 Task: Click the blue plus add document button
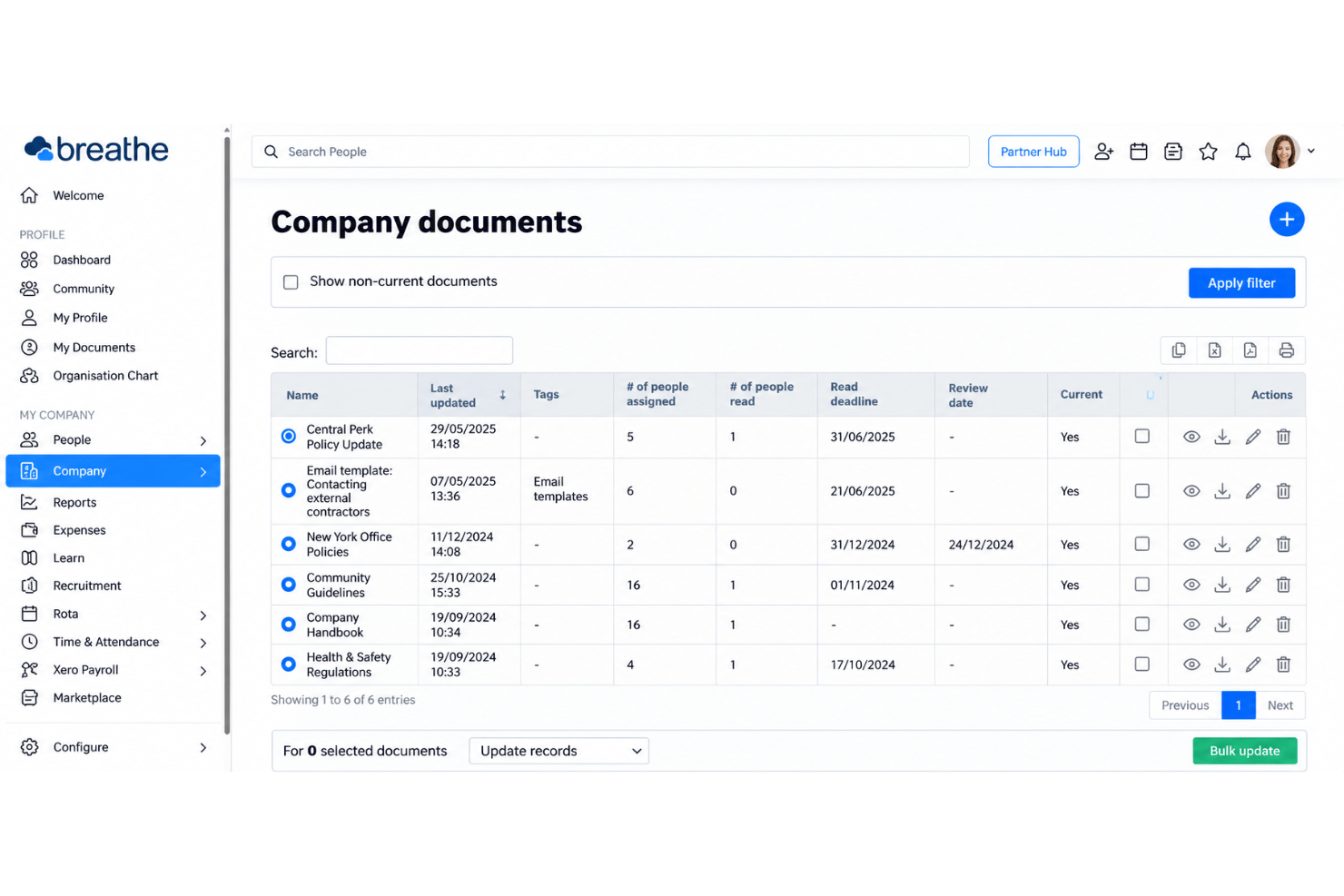point(1287,220)
